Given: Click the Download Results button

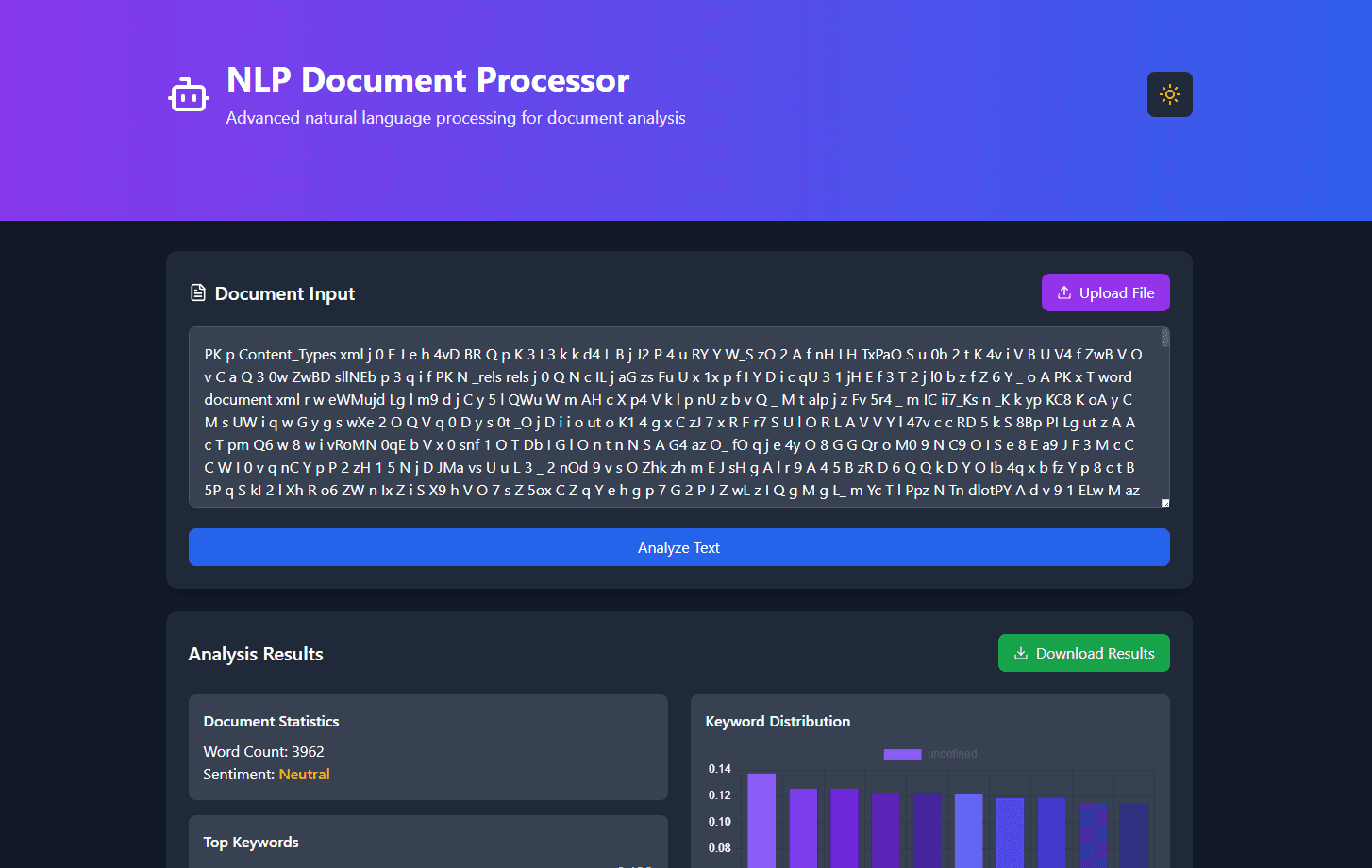Looking at the screenshot, I should click(1084, 653).
